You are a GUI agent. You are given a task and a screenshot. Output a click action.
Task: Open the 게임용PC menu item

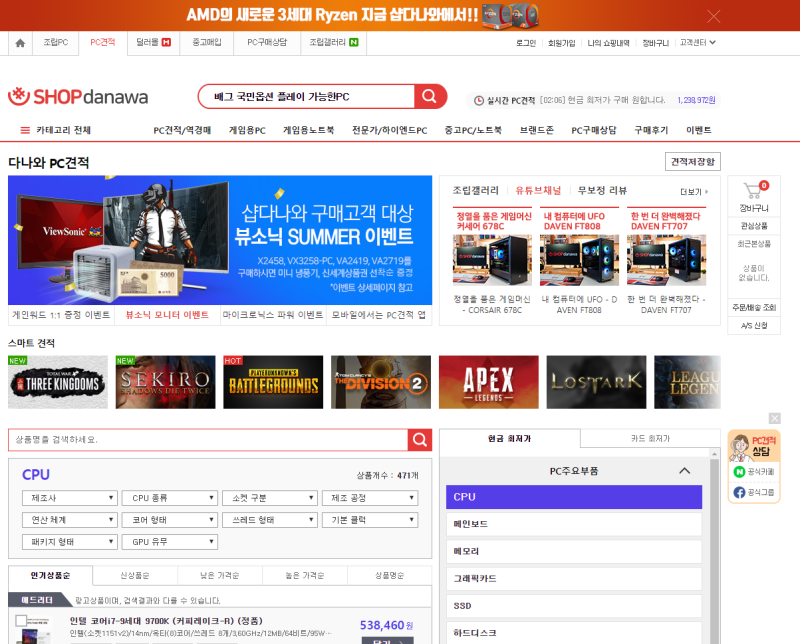[247, 130]
